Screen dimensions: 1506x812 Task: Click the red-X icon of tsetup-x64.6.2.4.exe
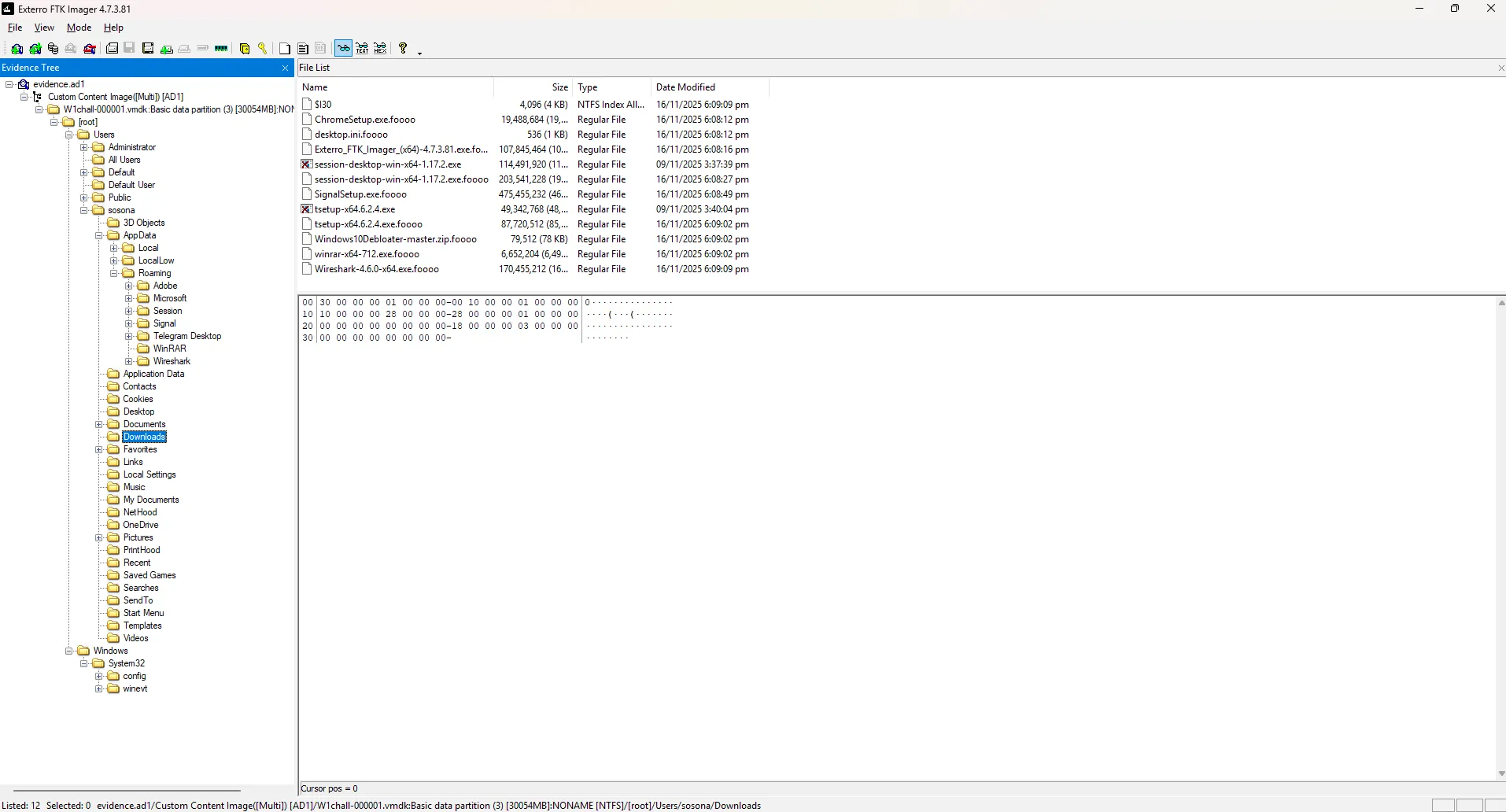pos(307,209)
